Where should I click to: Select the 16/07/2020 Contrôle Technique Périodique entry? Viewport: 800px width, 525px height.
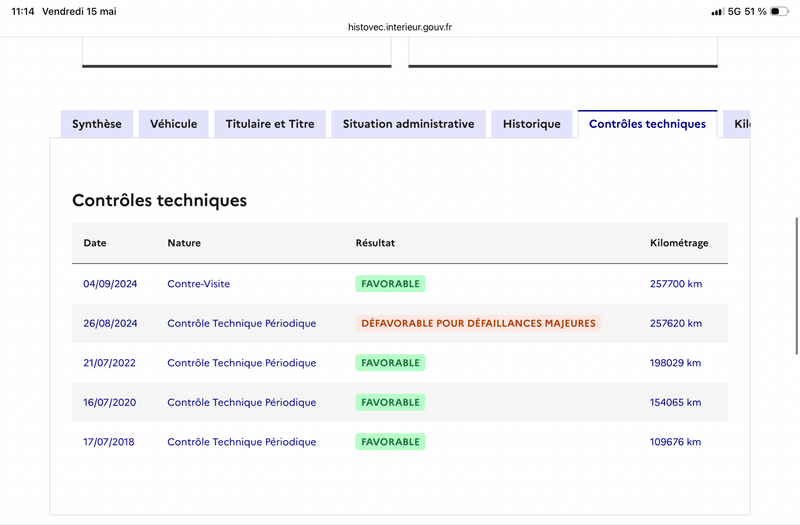pyautogui.click(x=242, y=402)
